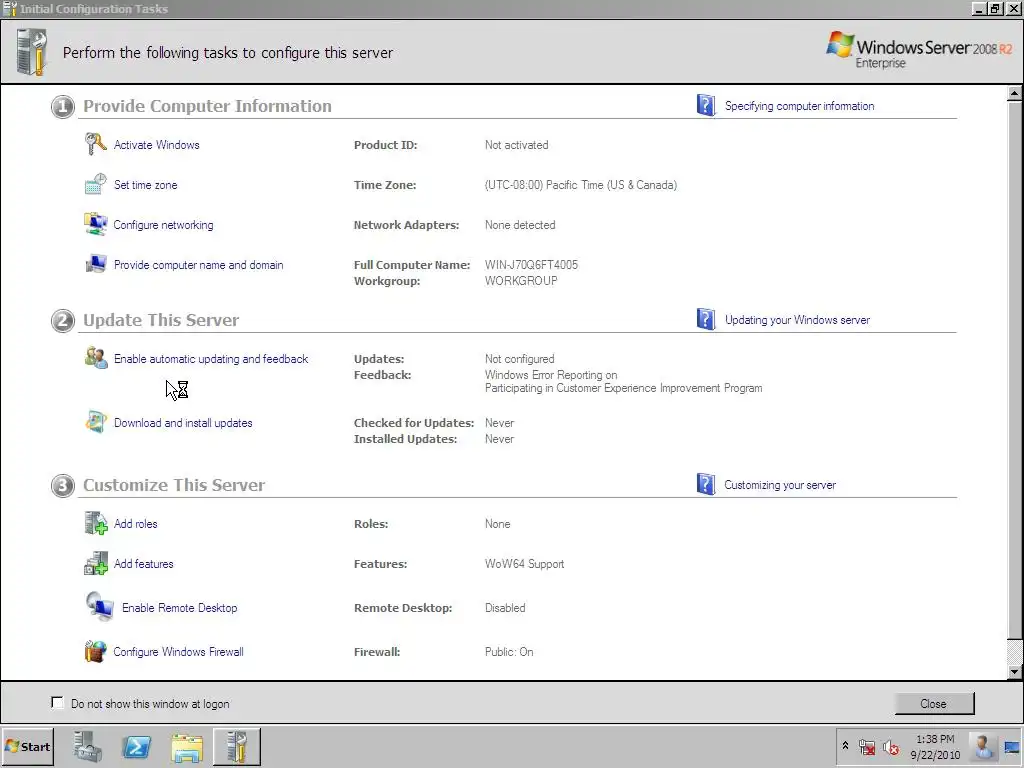Open Customizing your server help link

[780, 485]
